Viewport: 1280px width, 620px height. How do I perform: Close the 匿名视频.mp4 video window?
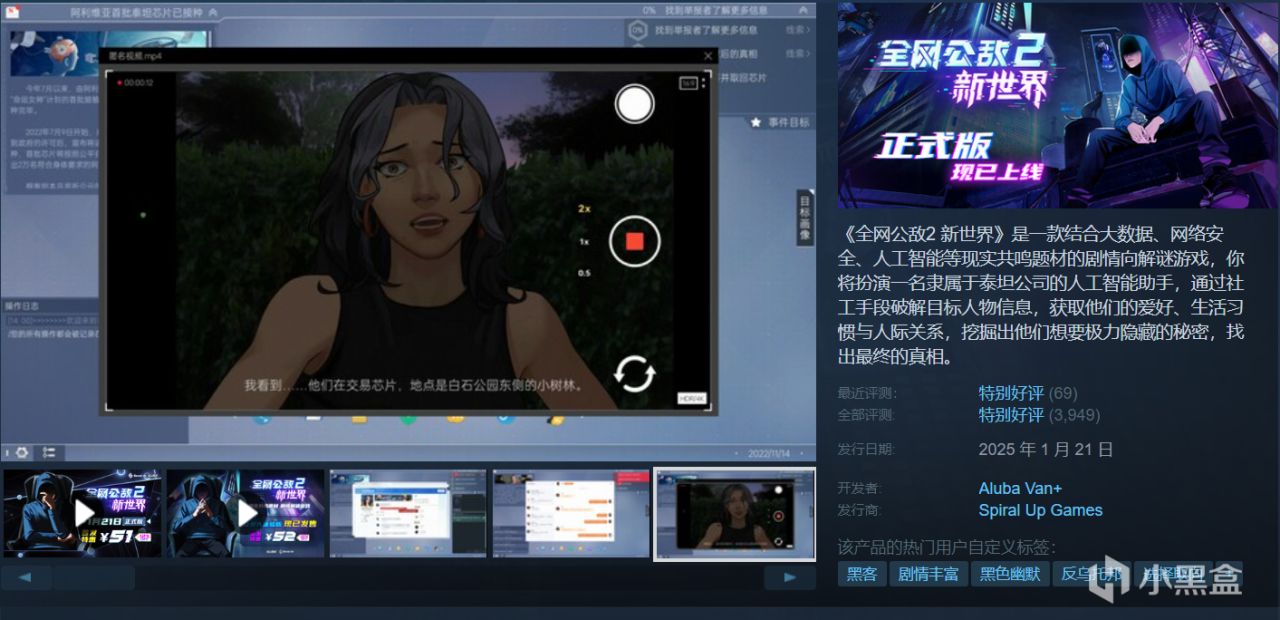coord(708,56)
